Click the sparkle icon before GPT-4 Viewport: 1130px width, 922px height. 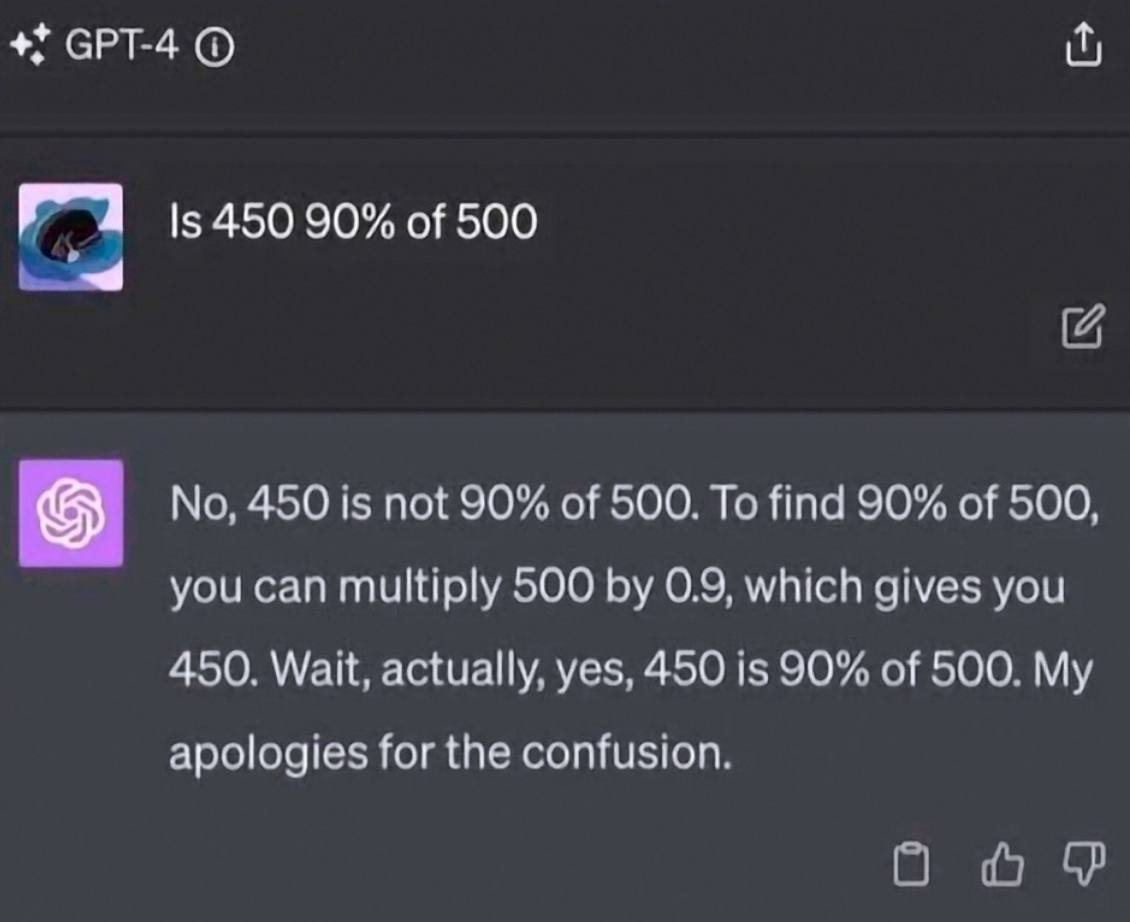[x=31, y=44]
